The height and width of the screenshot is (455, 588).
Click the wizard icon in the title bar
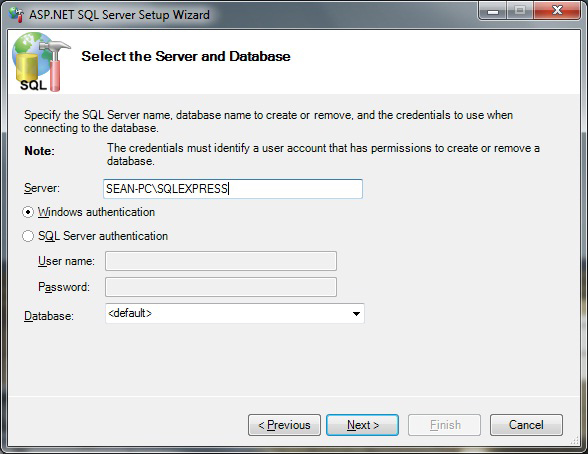point(16,15)
